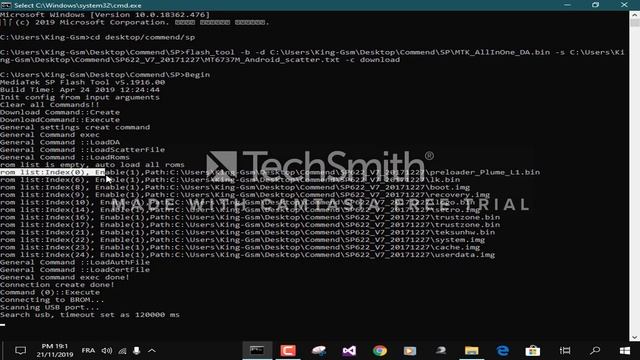Open the Camtasia taskbar icon

coord(288,351)
